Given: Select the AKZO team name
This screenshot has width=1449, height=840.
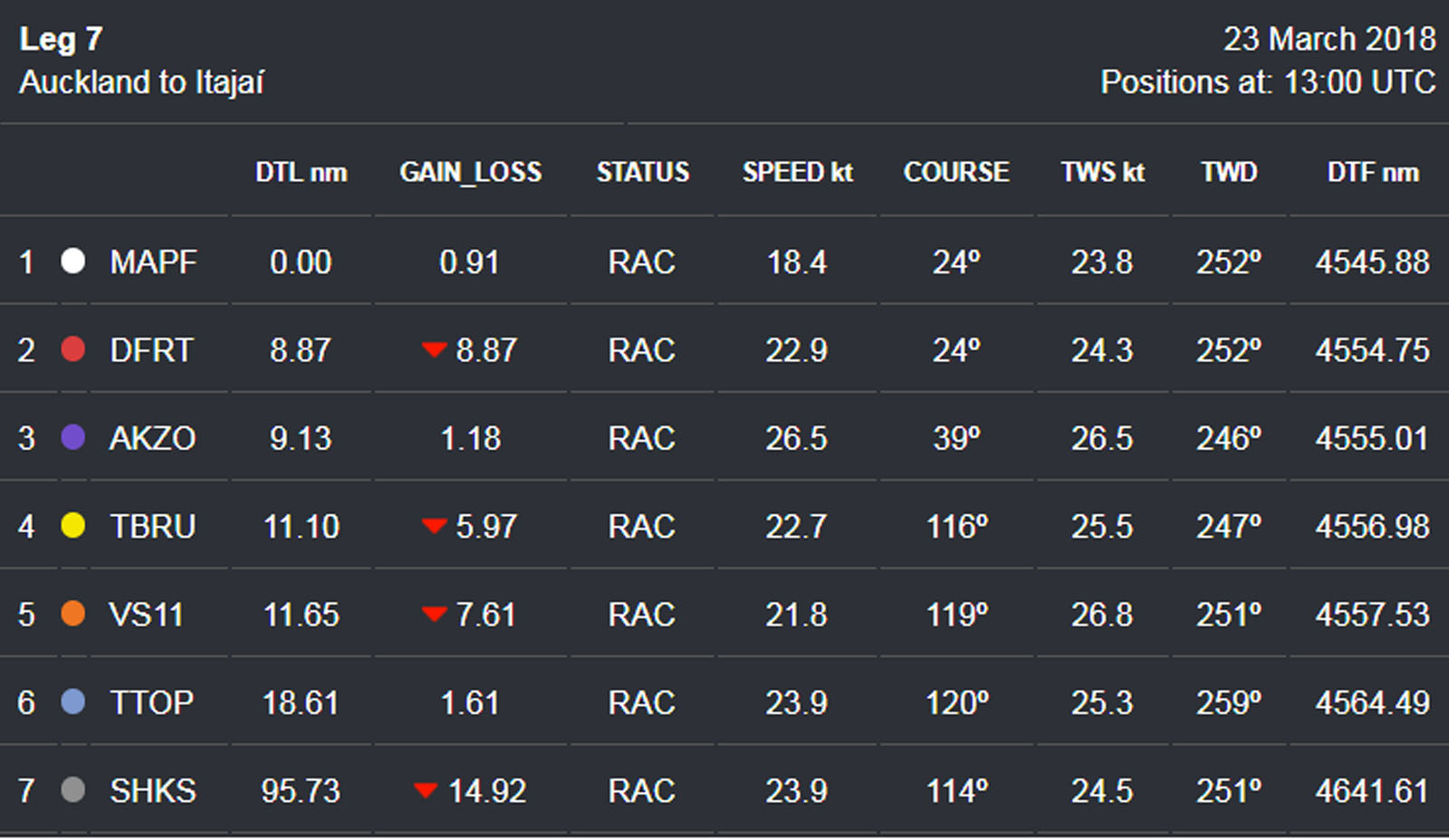Looking at the screenshot, I should click(x=152, y=439).
